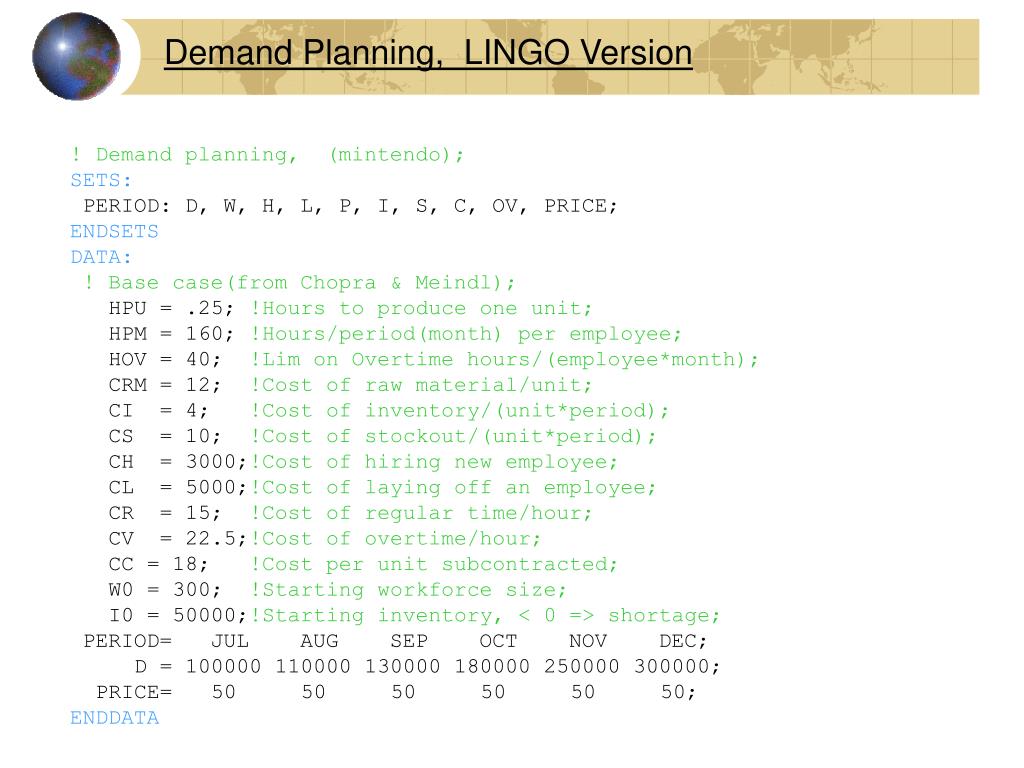Click the globe image in the slide header

click(x=76, y=56)
